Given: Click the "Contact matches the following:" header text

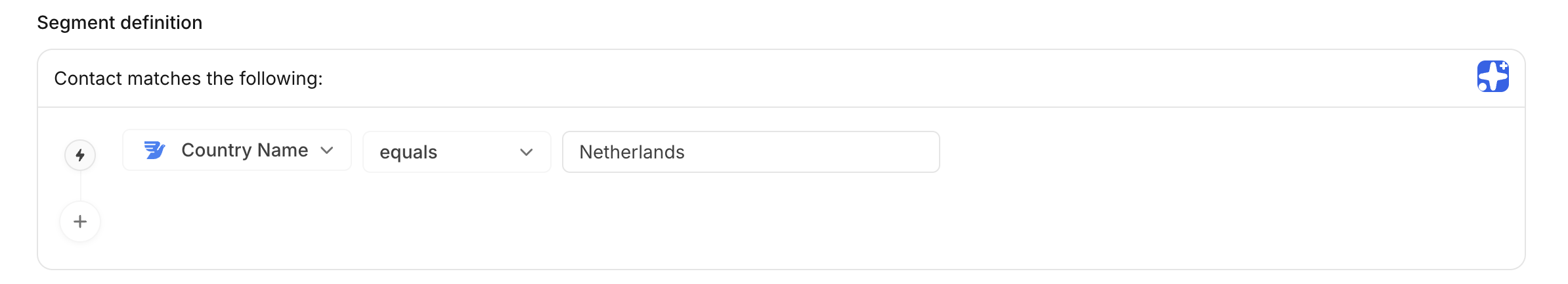Looking at the screenshot, I should (x=188, y=79).
